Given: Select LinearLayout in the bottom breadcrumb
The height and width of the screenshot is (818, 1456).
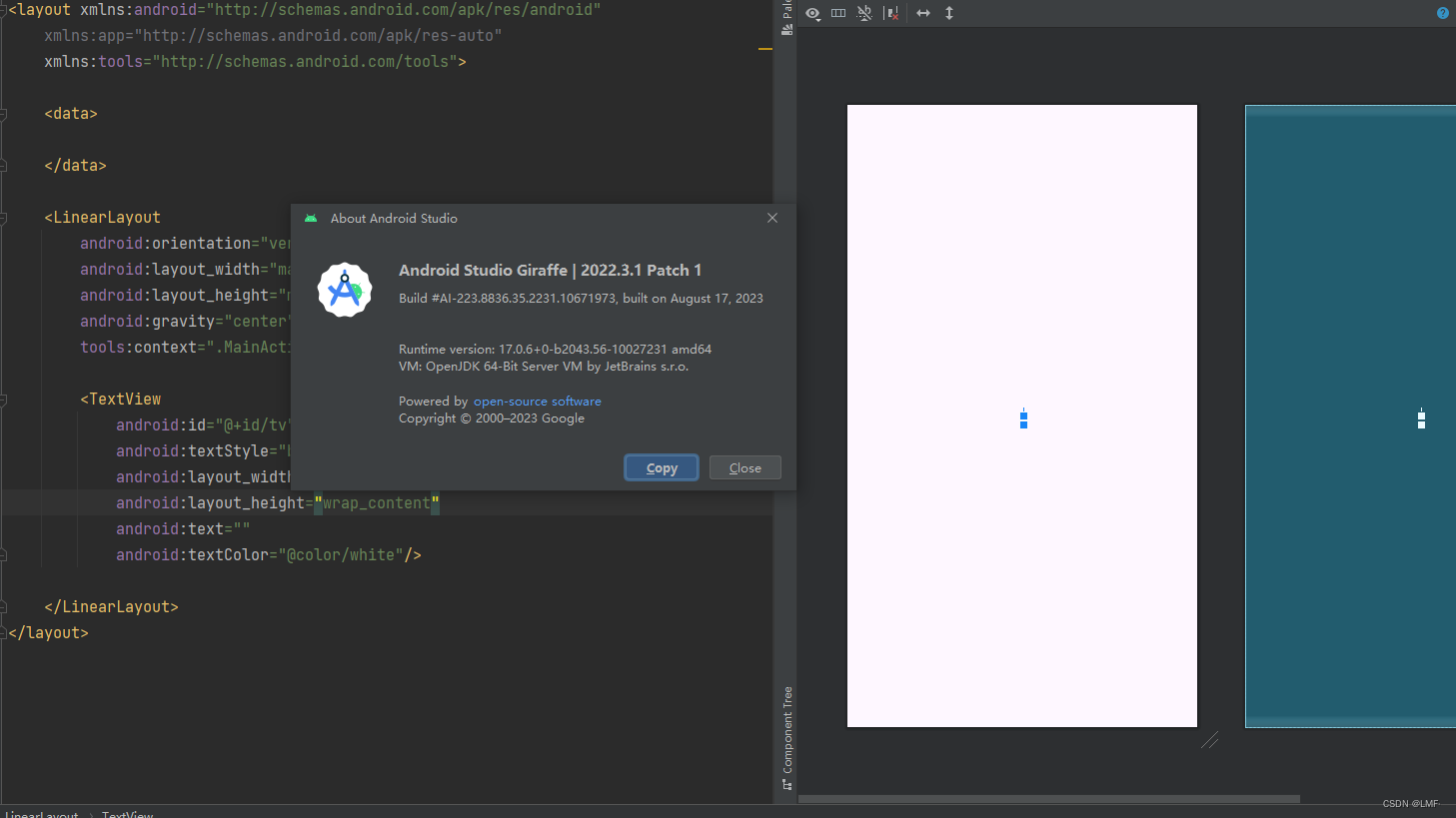Looking at the screenshot, I should coord(40,814).
